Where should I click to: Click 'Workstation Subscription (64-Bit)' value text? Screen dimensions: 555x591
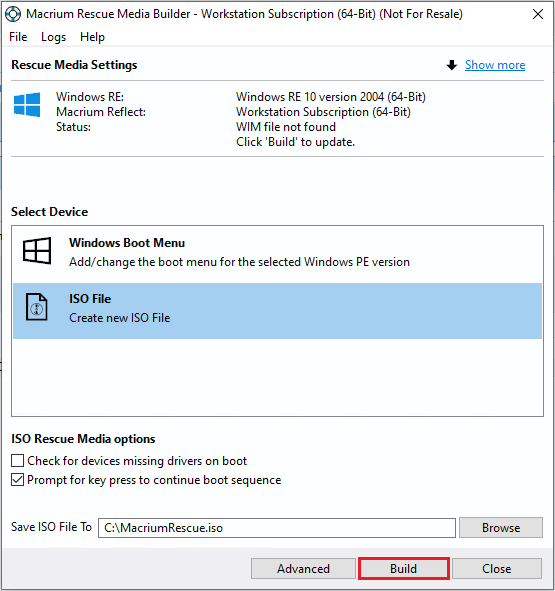[323, 112]
